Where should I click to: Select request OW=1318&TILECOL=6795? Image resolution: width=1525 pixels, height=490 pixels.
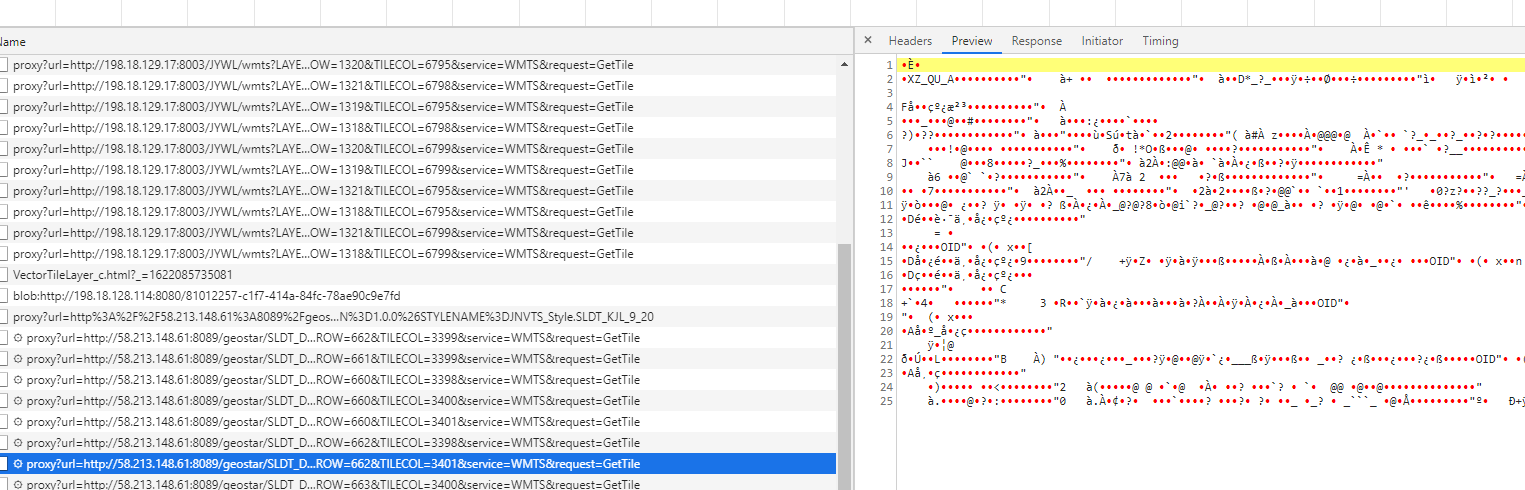click(323, 212)
